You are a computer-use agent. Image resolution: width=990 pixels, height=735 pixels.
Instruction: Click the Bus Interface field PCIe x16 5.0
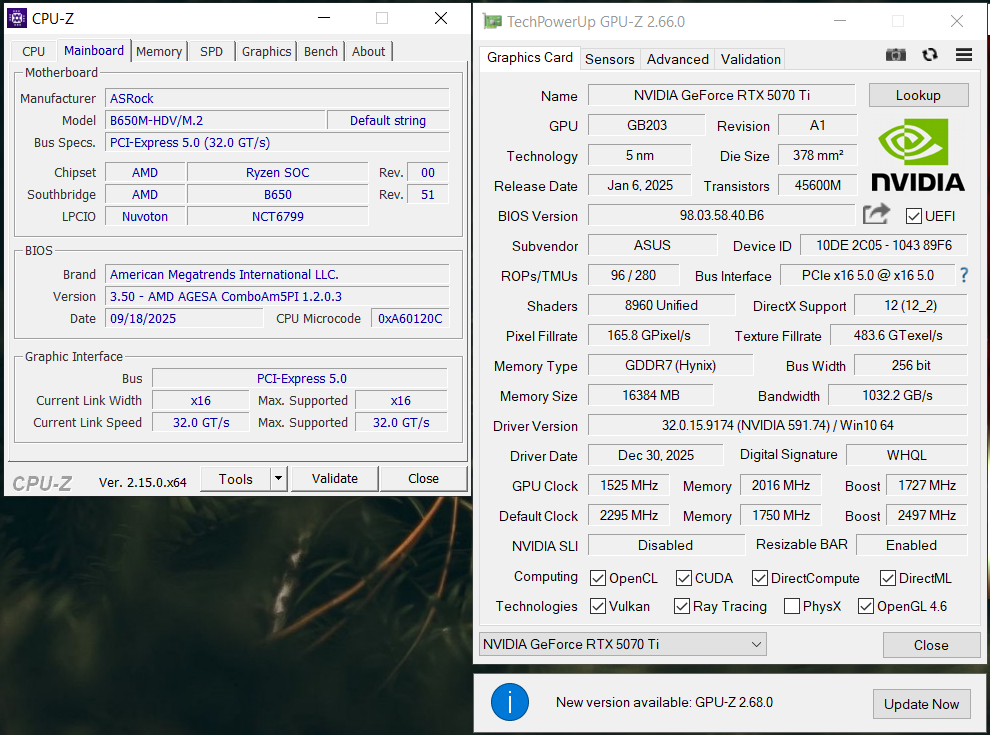868,275
